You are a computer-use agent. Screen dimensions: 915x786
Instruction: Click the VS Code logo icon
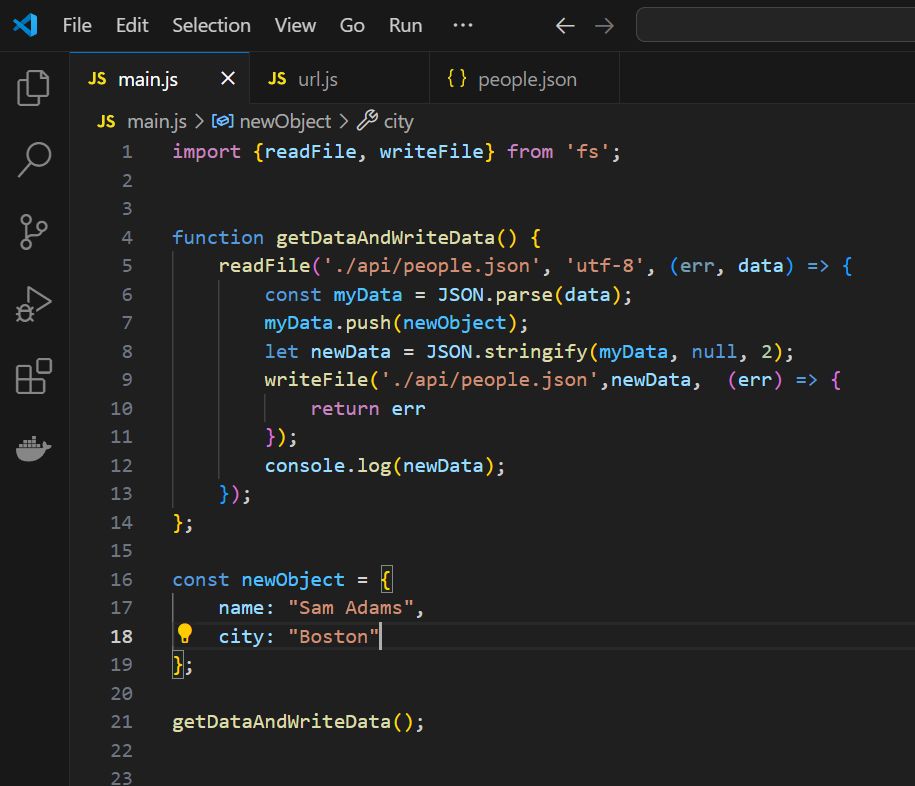coord(25,25)
